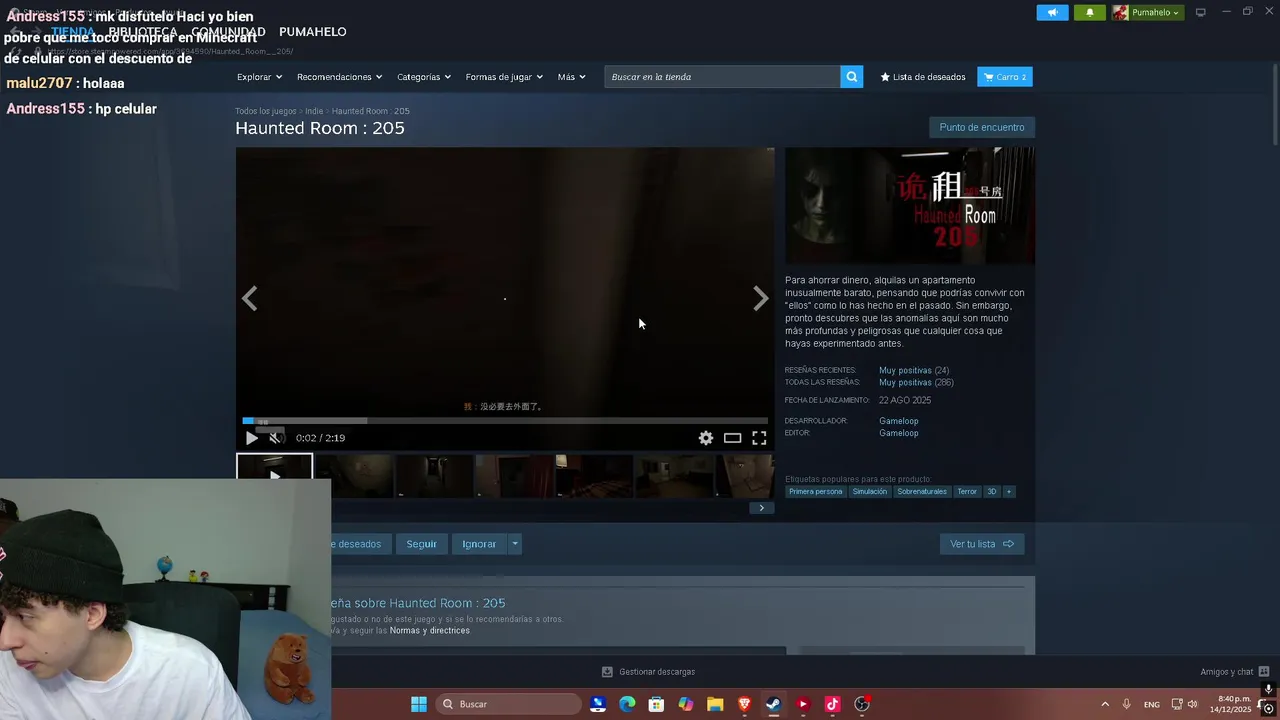
Task: Open Microsoft Edge from the taskbar
Action: click(x=627, y=704)
